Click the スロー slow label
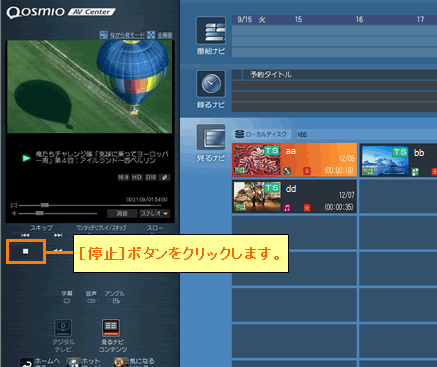Image resolution: width=437 pixels, height=367 pixels. point(155,228)
